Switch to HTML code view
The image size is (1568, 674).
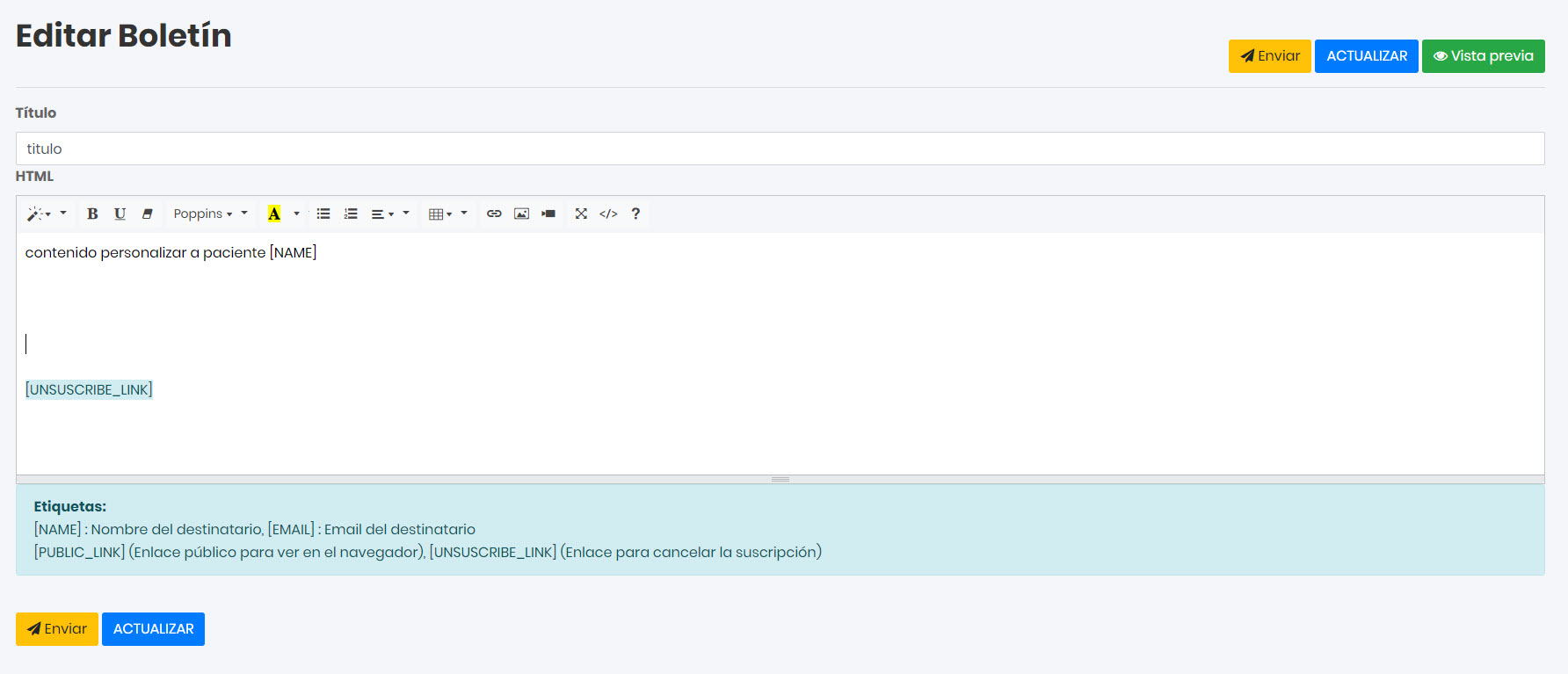(x=608, y=214)
